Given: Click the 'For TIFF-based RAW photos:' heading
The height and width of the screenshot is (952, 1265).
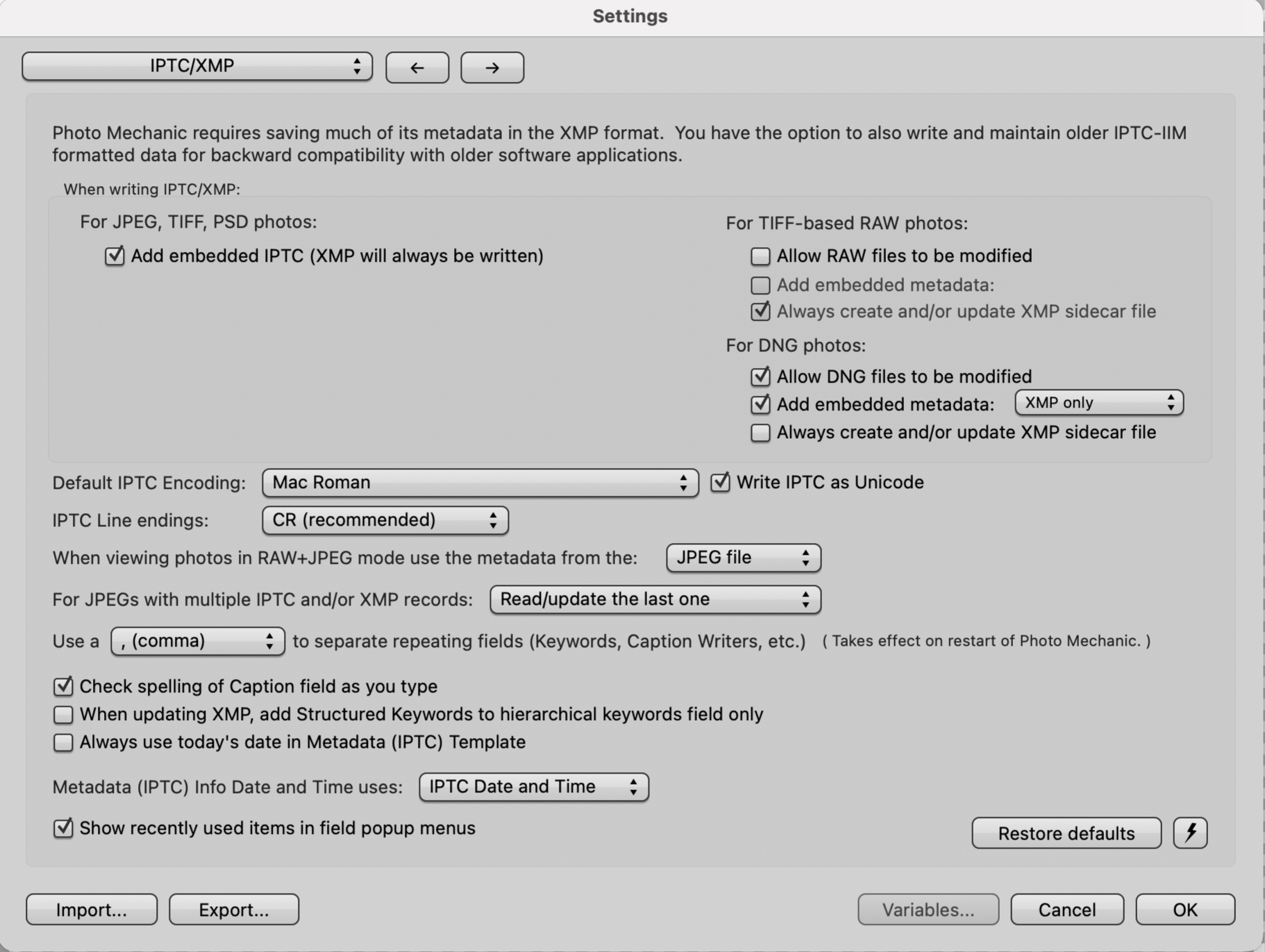Looking at the screenshot, I should pyautogui.click(x=847, y=223).
